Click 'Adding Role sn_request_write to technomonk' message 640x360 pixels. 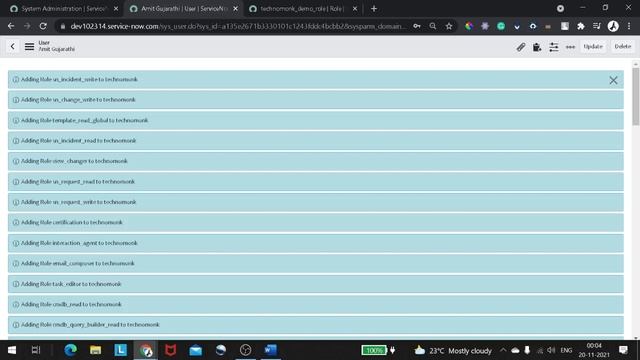click(x=316, y=202)
